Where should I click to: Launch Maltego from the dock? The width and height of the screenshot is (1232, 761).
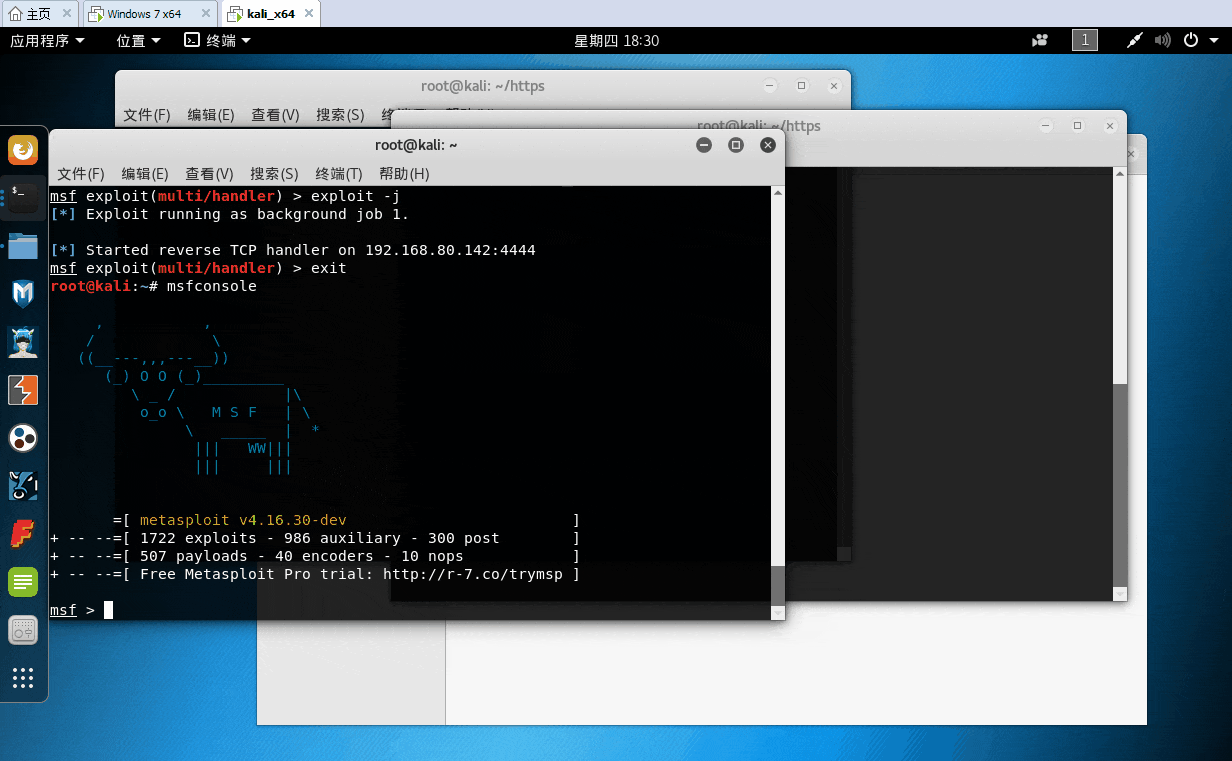23,438
